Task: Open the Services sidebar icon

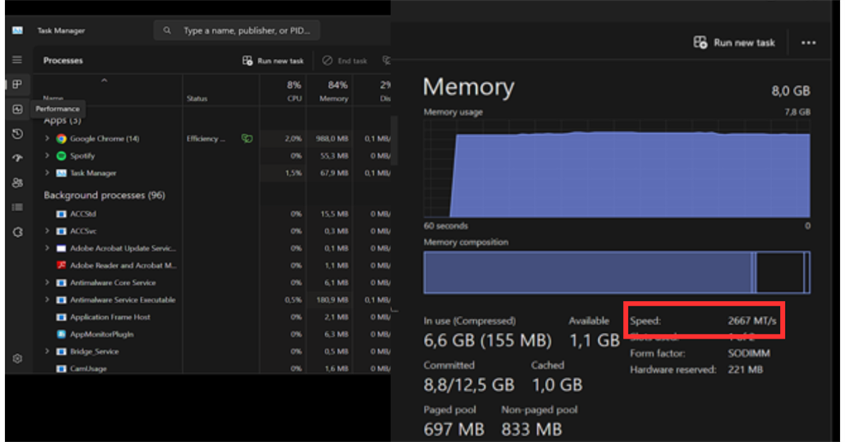Action: 17,232
